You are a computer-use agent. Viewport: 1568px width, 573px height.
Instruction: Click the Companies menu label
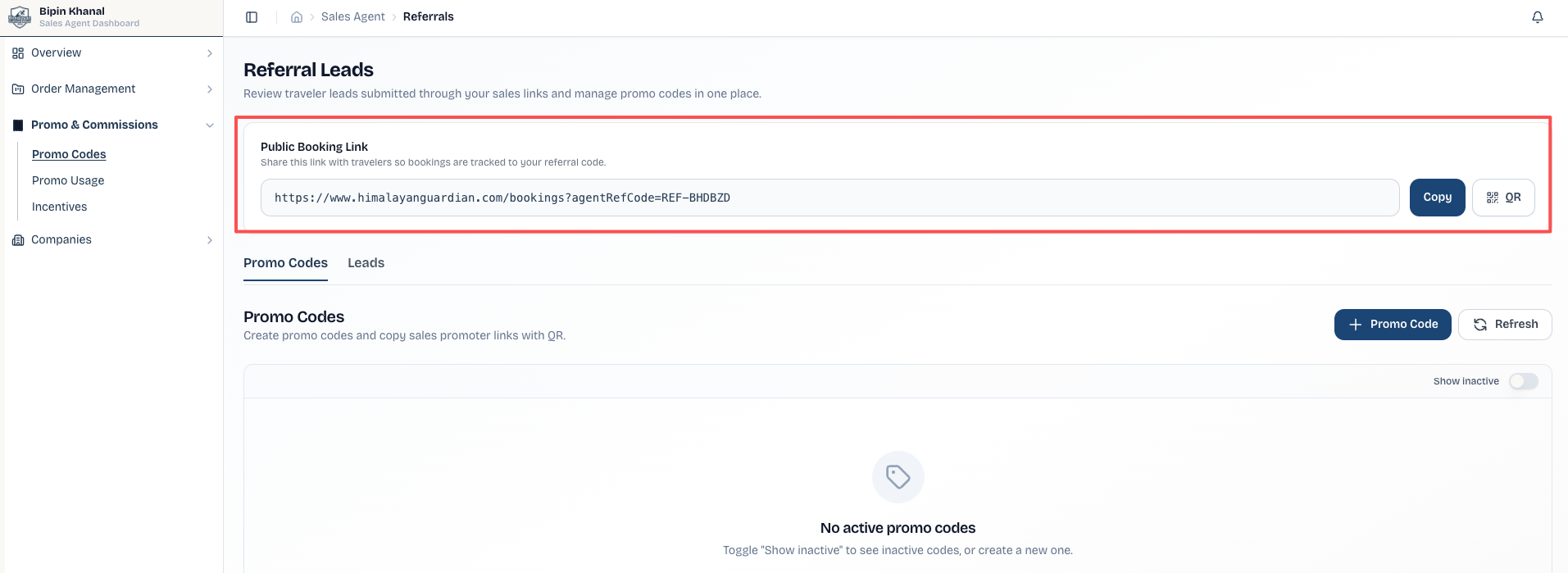(61, 240)
